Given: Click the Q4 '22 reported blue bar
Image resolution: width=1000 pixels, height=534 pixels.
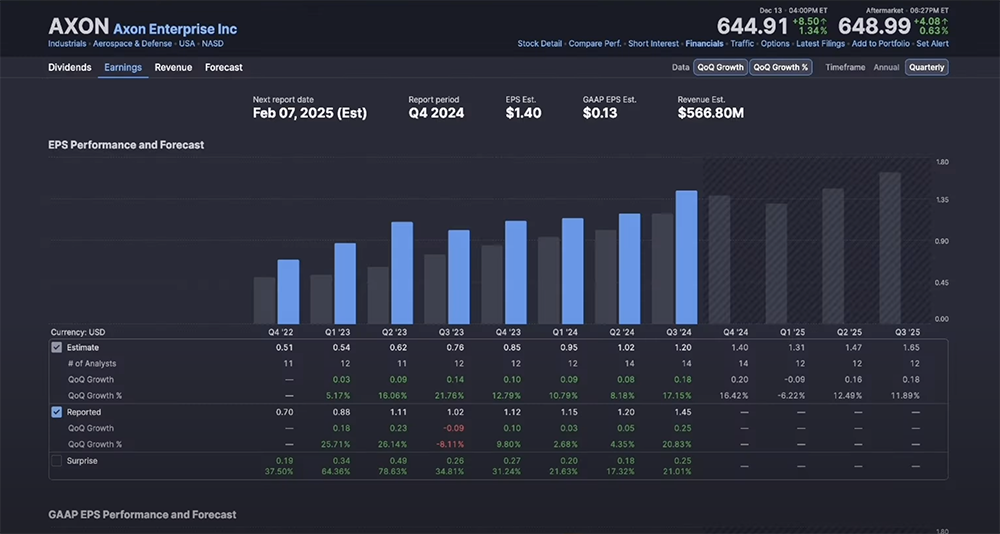Looking at the screenshot, I should [288, 292].
